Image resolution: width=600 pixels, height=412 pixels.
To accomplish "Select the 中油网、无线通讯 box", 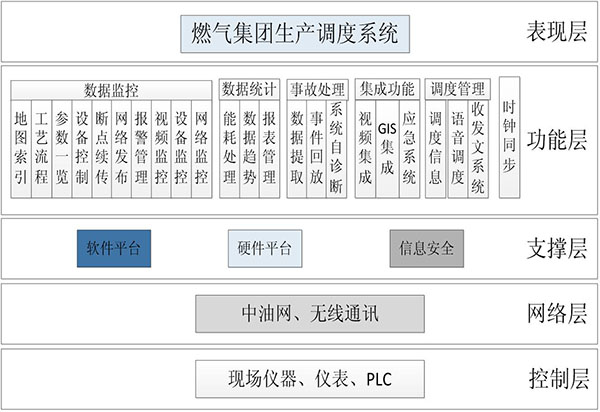I will (x=310, y=314).
